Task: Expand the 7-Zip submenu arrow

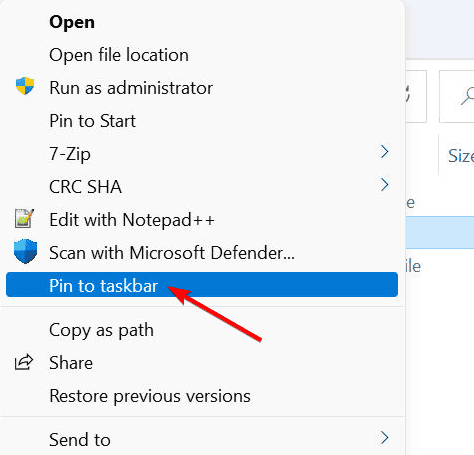Action: coord(385,152)
